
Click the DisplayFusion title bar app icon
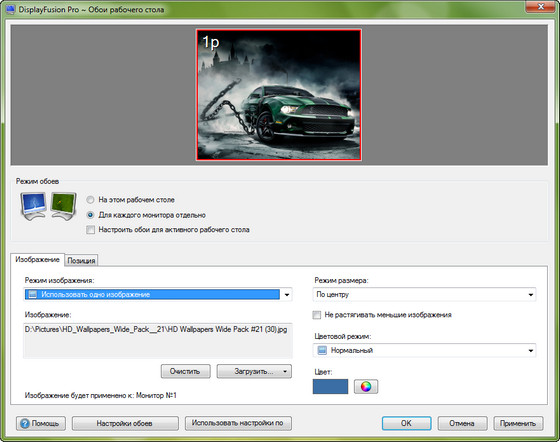(x=11, y=9)
